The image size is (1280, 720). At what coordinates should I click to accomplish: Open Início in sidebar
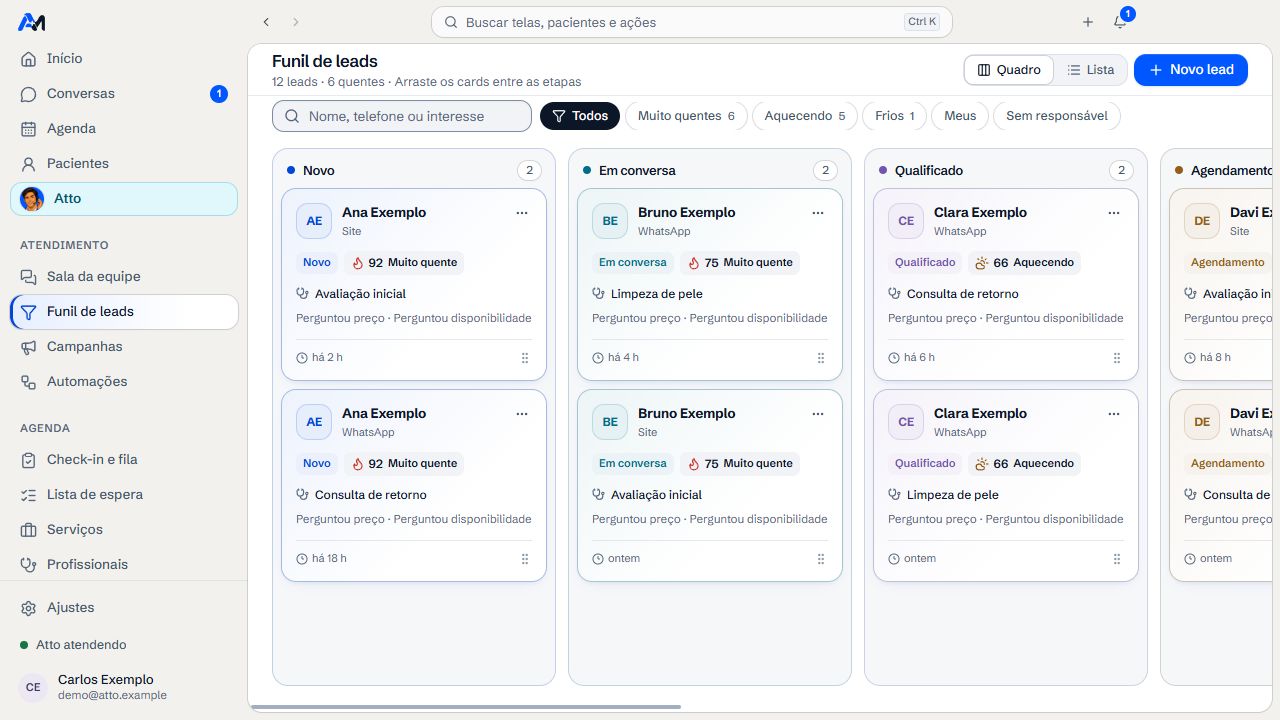pos(124,59)
